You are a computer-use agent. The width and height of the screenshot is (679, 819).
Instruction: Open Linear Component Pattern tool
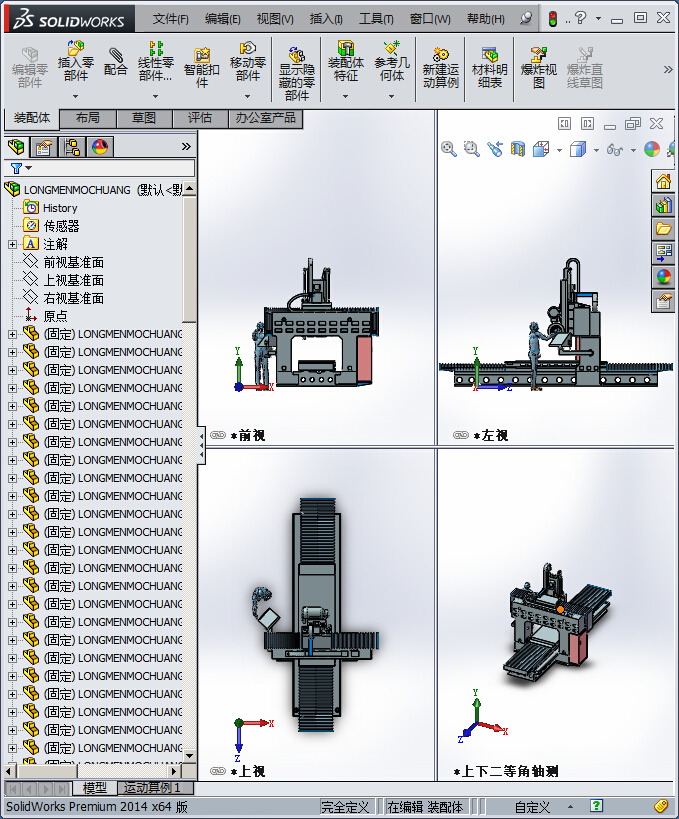coord(156,49)
